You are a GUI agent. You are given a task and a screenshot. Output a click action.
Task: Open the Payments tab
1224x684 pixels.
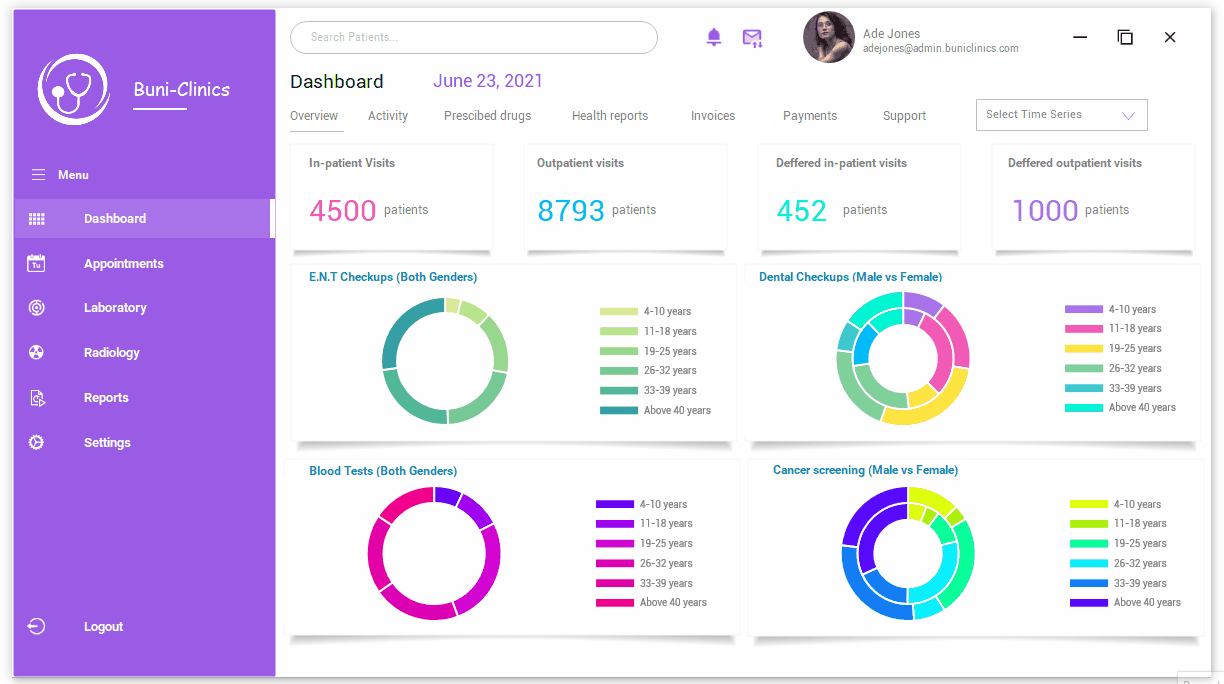coord(810,116)
